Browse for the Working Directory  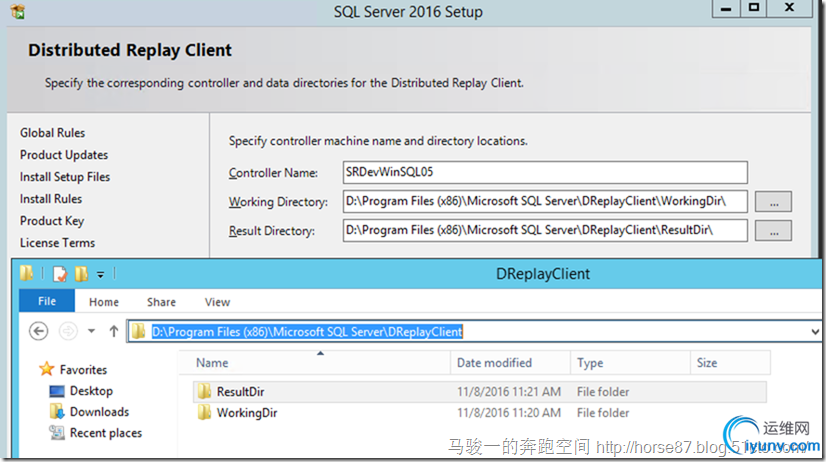[773, 202]
